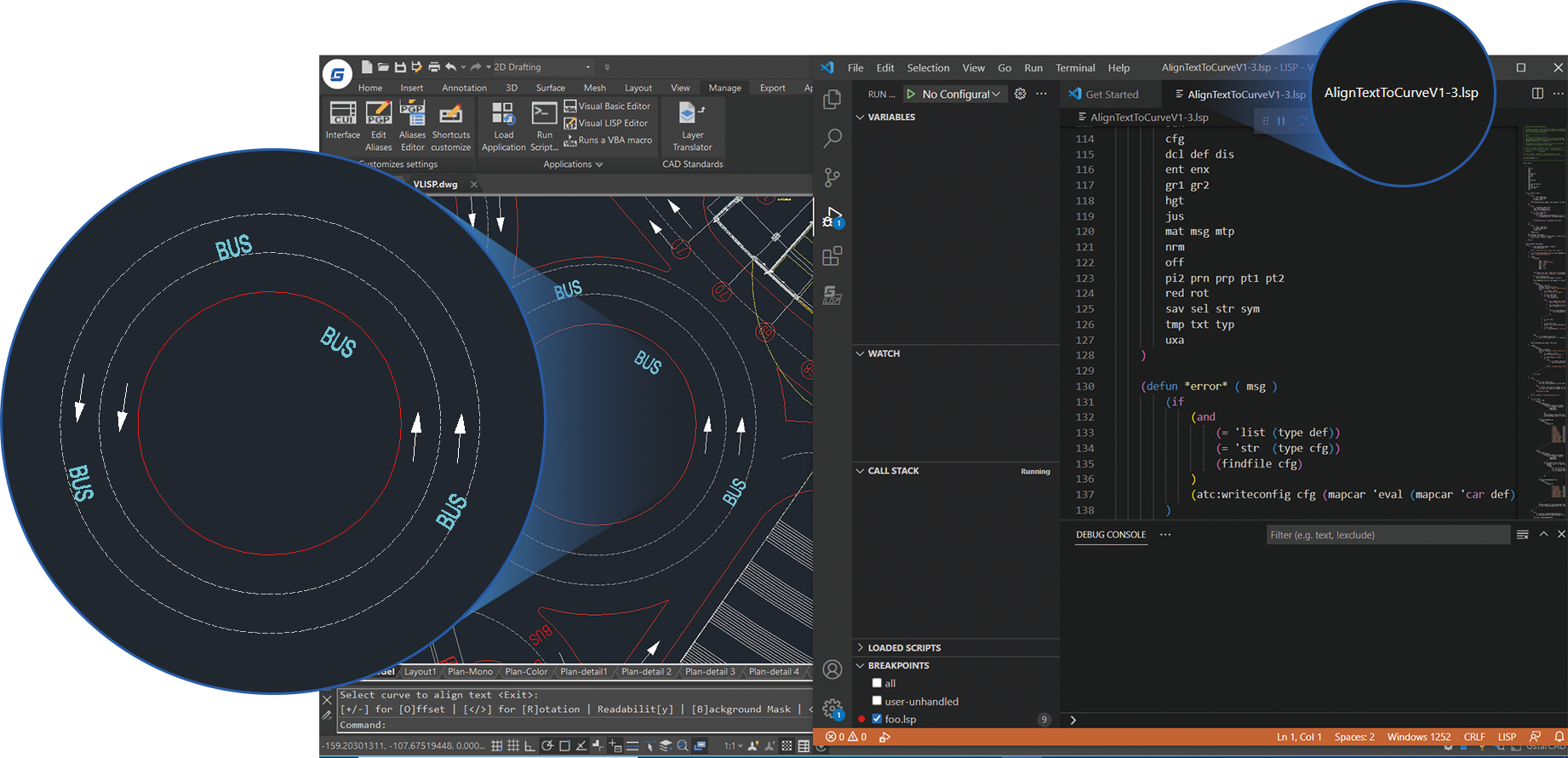Click the Load Application icon
The width and height of the screenshot is (1568, 758).
pyautogui.click(x=504, y=126)
